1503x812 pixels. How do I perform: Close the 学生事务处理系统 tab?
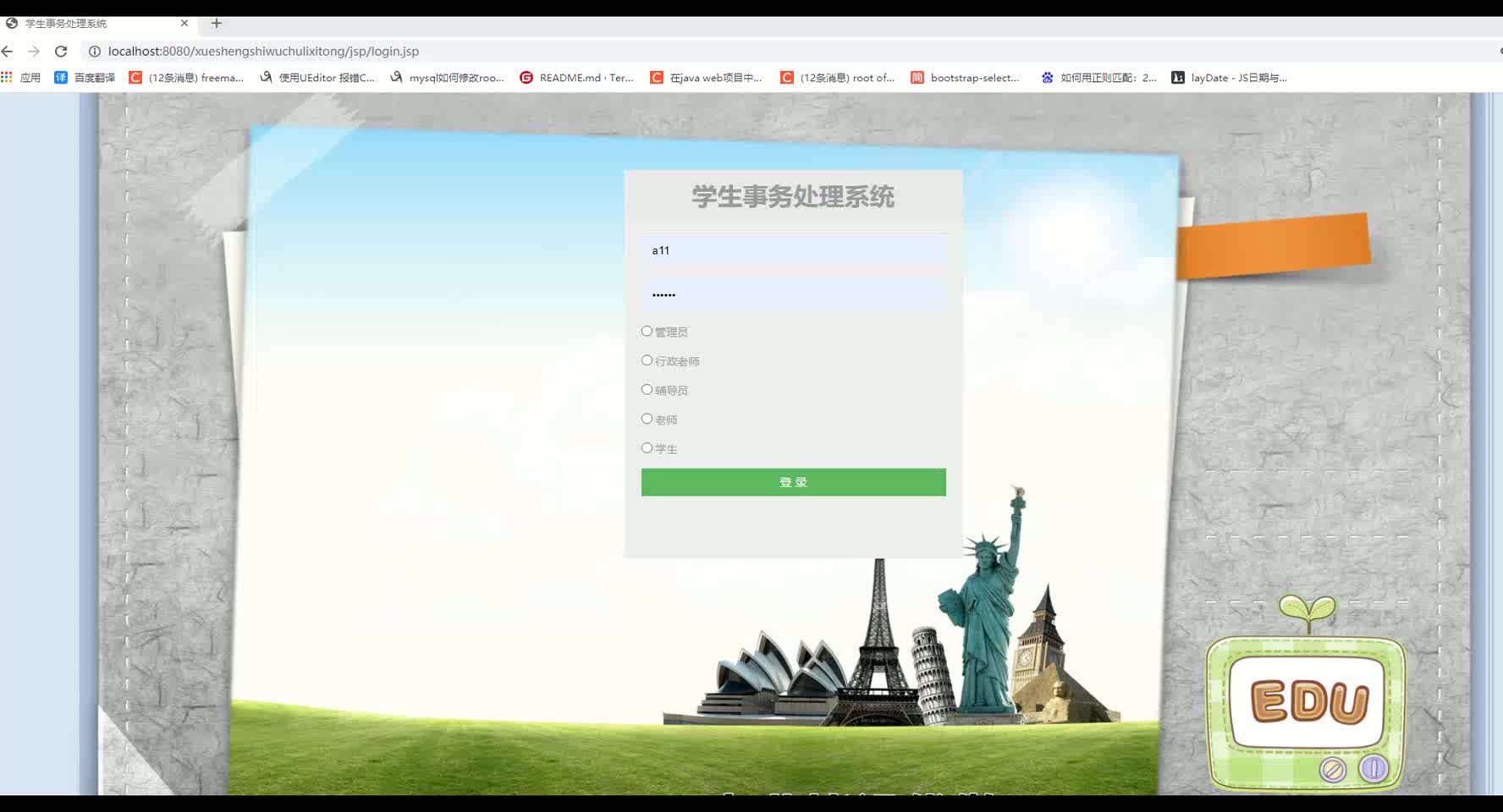(x=184, y=24)
